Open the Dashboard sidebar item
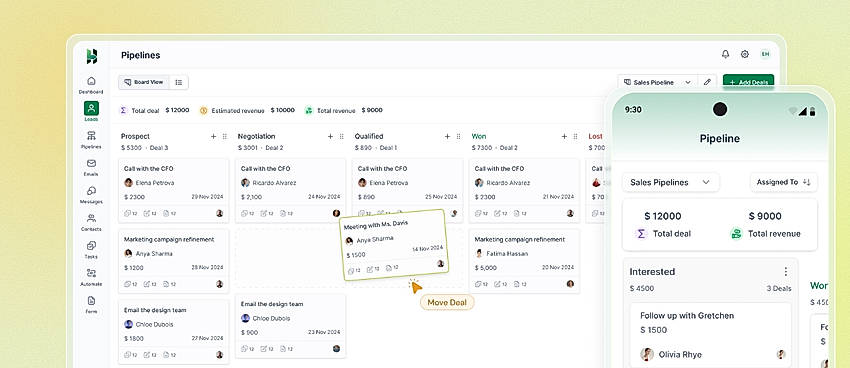Screen dimensions: 850x368 click(x=91, y=85)
